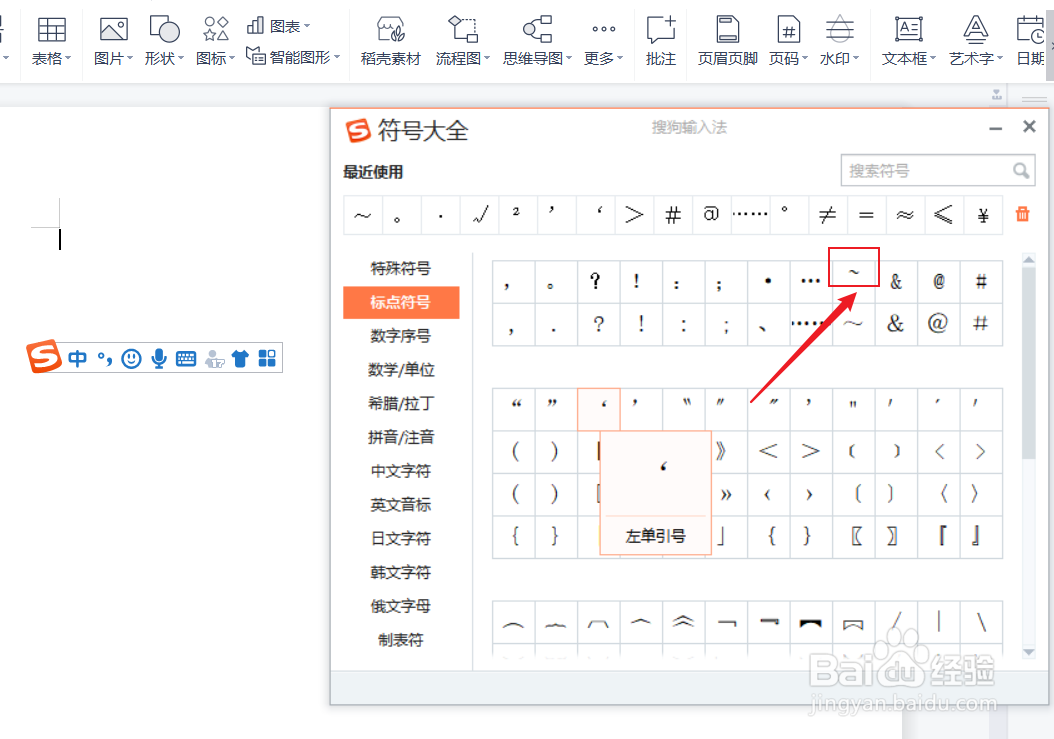
Task: Toggle Chinese/English input on Sogou toolbar
Action: point(78,357)
